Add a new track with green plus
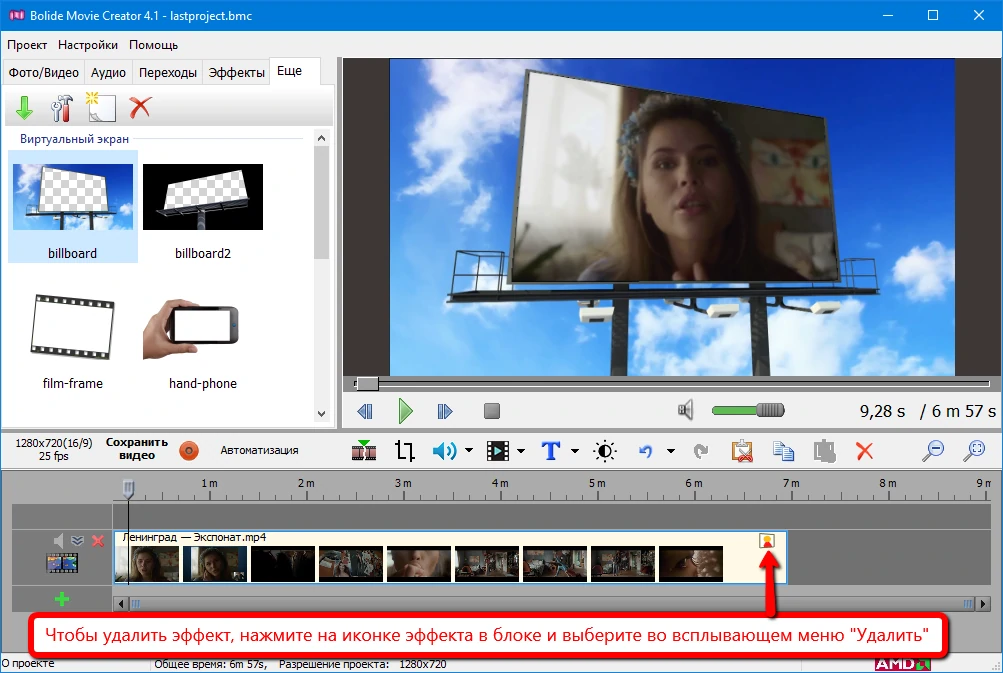 [x=62, y=599]
